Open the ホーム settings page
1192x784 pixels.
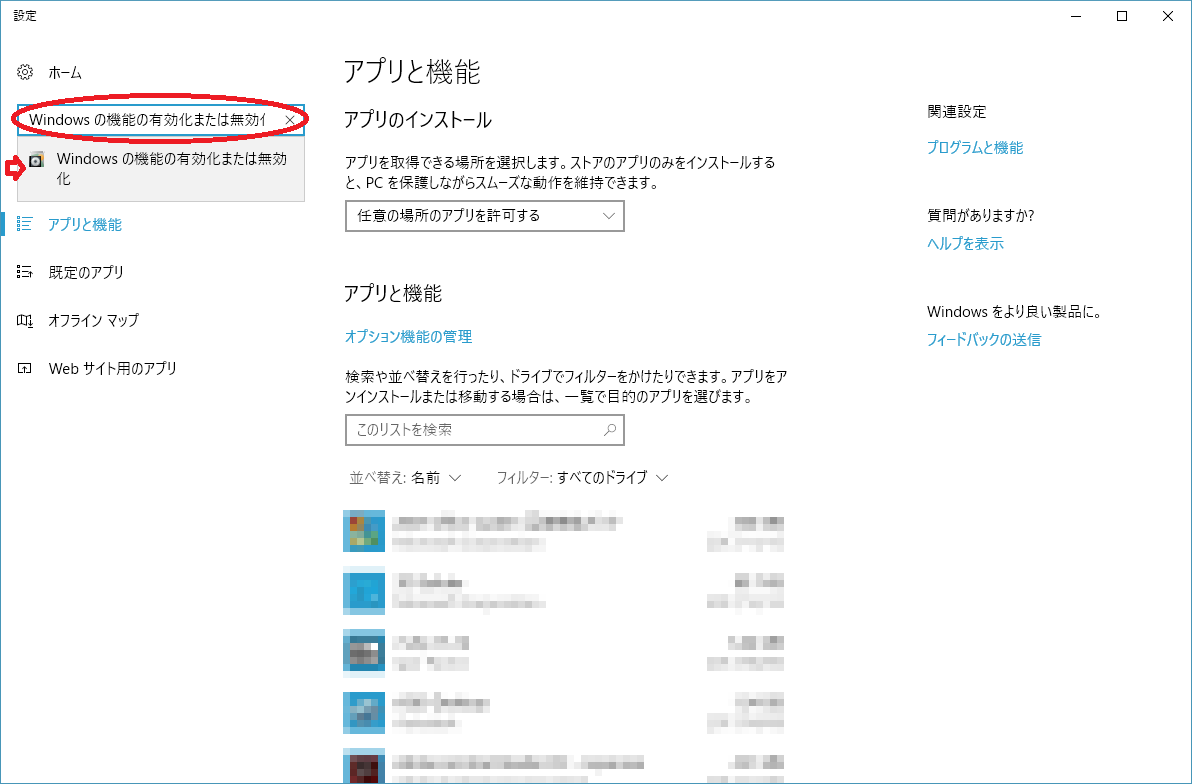pyautogui.click(x=65, y=72)
